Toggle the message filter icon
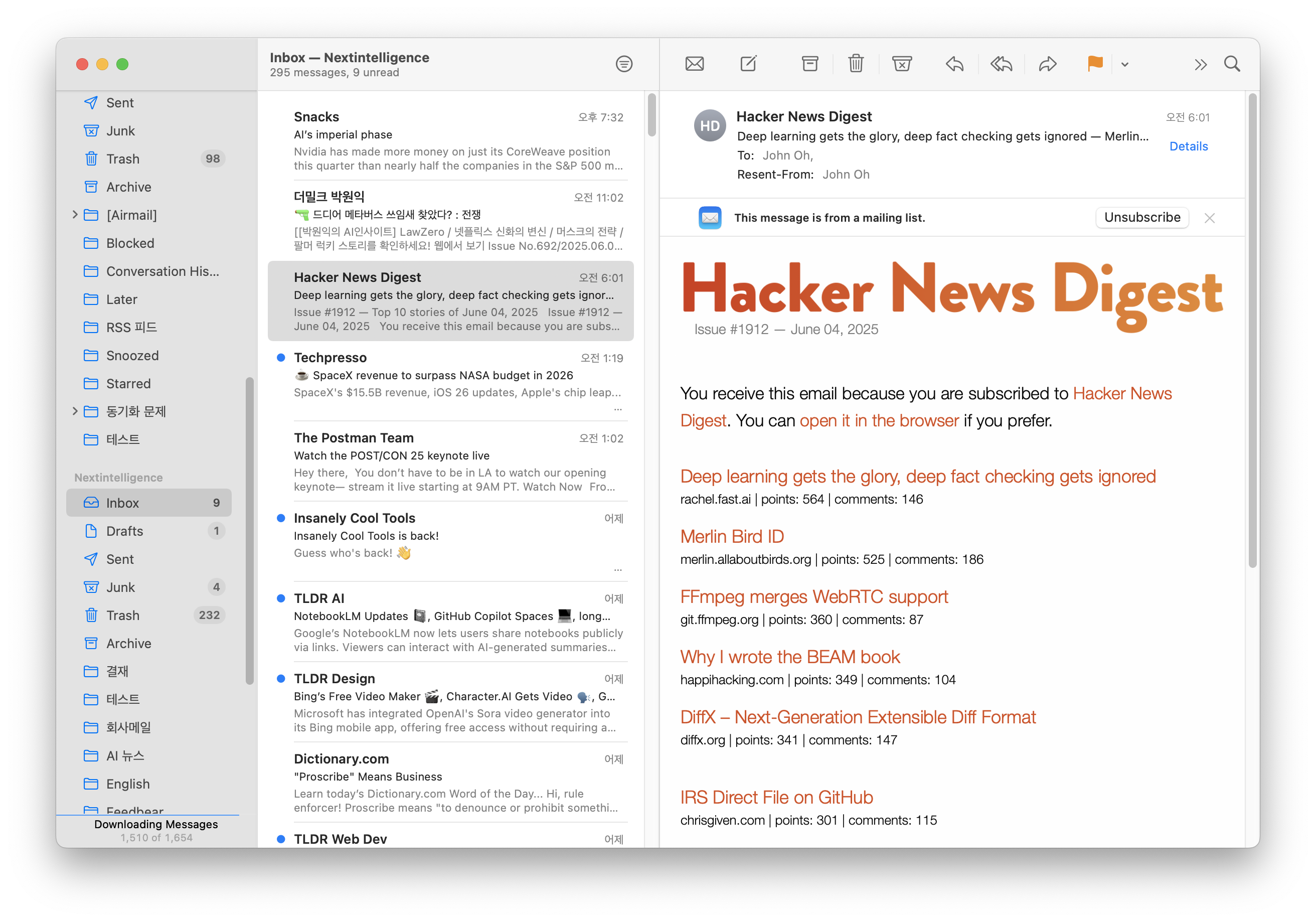 (x=623, y=64)
